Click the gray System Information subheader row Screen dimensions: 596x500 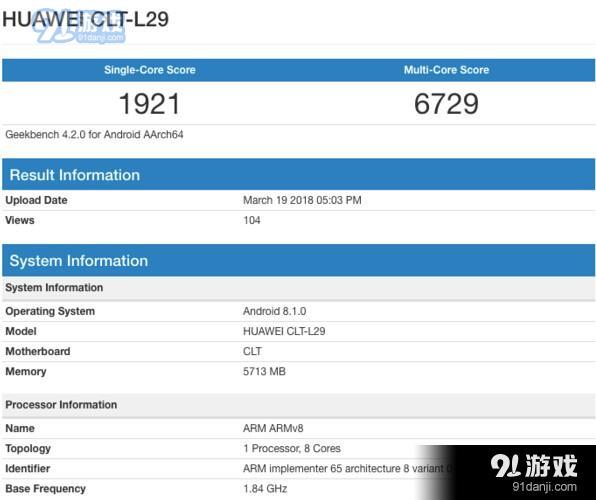(x=298, y=288)
